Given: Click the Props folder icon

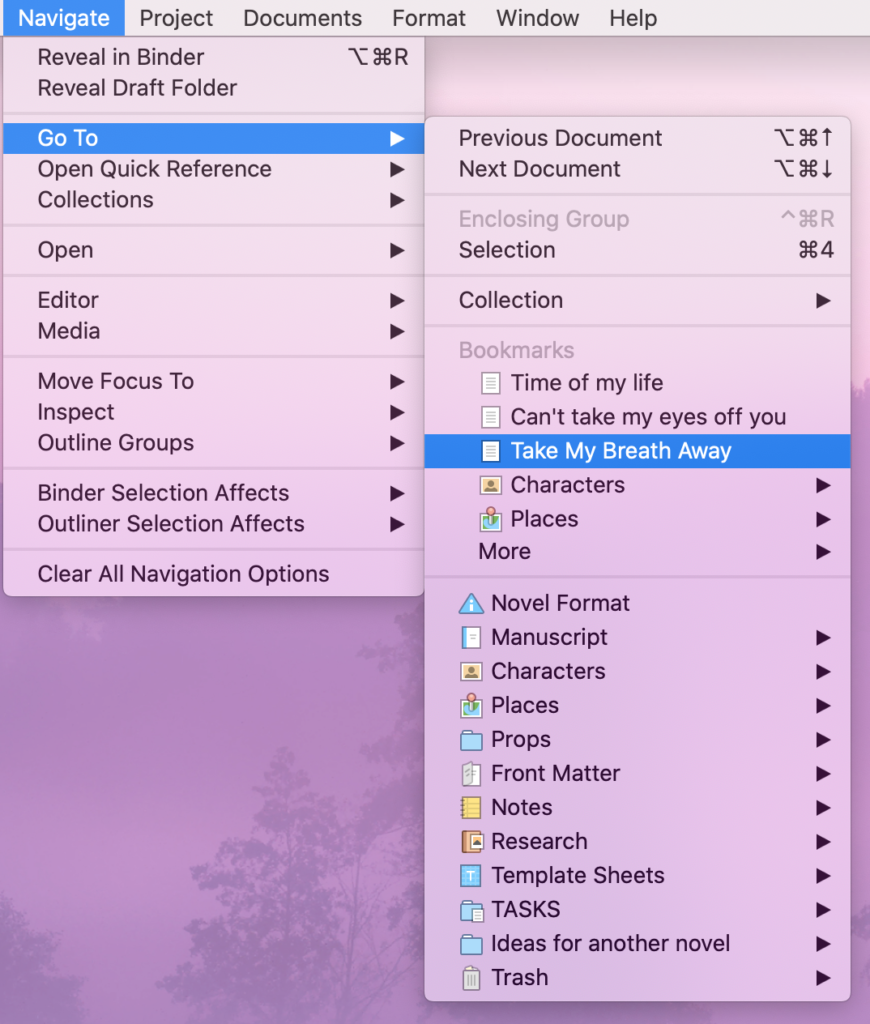Looking at the screenshot, I should click(x=469, y=739).
